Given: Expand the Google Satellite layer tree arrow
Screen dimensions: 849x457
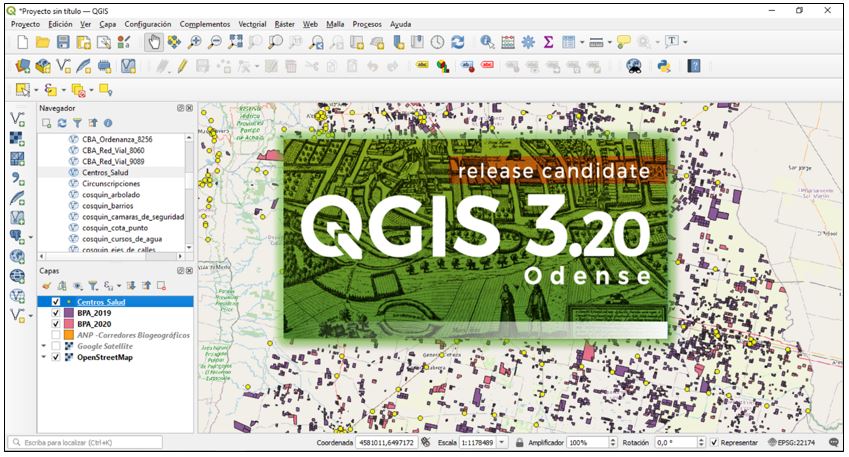Looking at the screenshot, I should (43, 346).
